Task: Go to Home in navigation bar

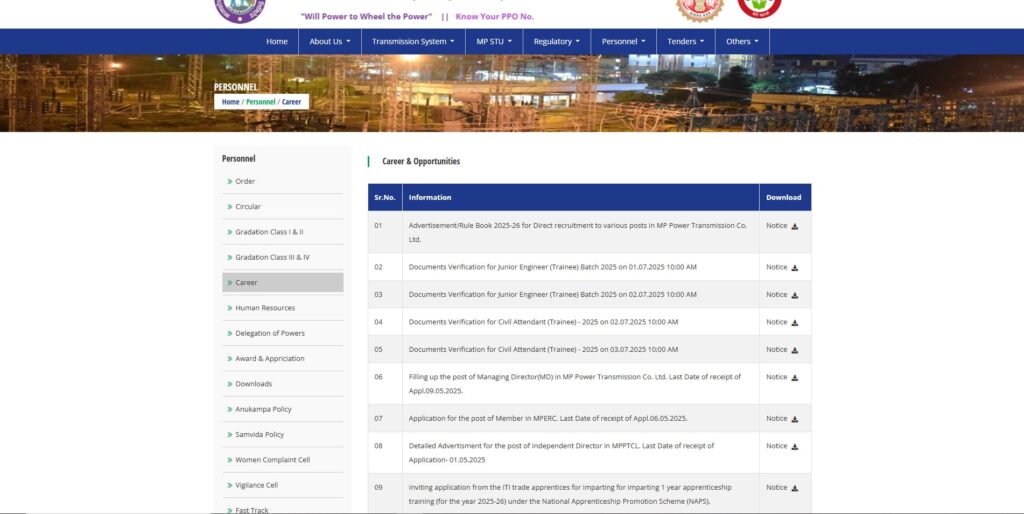Action: (x=277, y=42)
